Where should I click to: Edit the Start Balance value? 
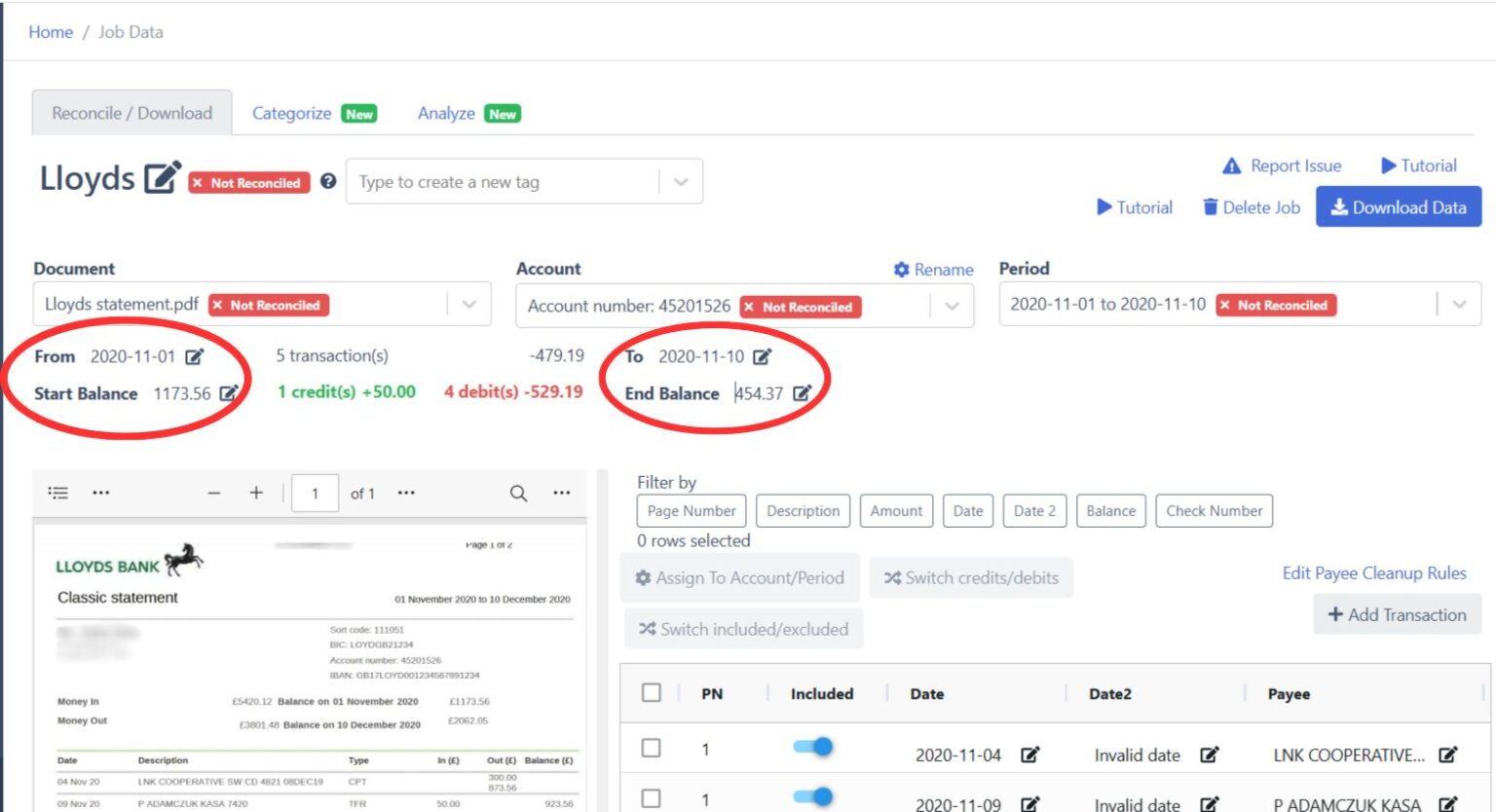(227, 393)
